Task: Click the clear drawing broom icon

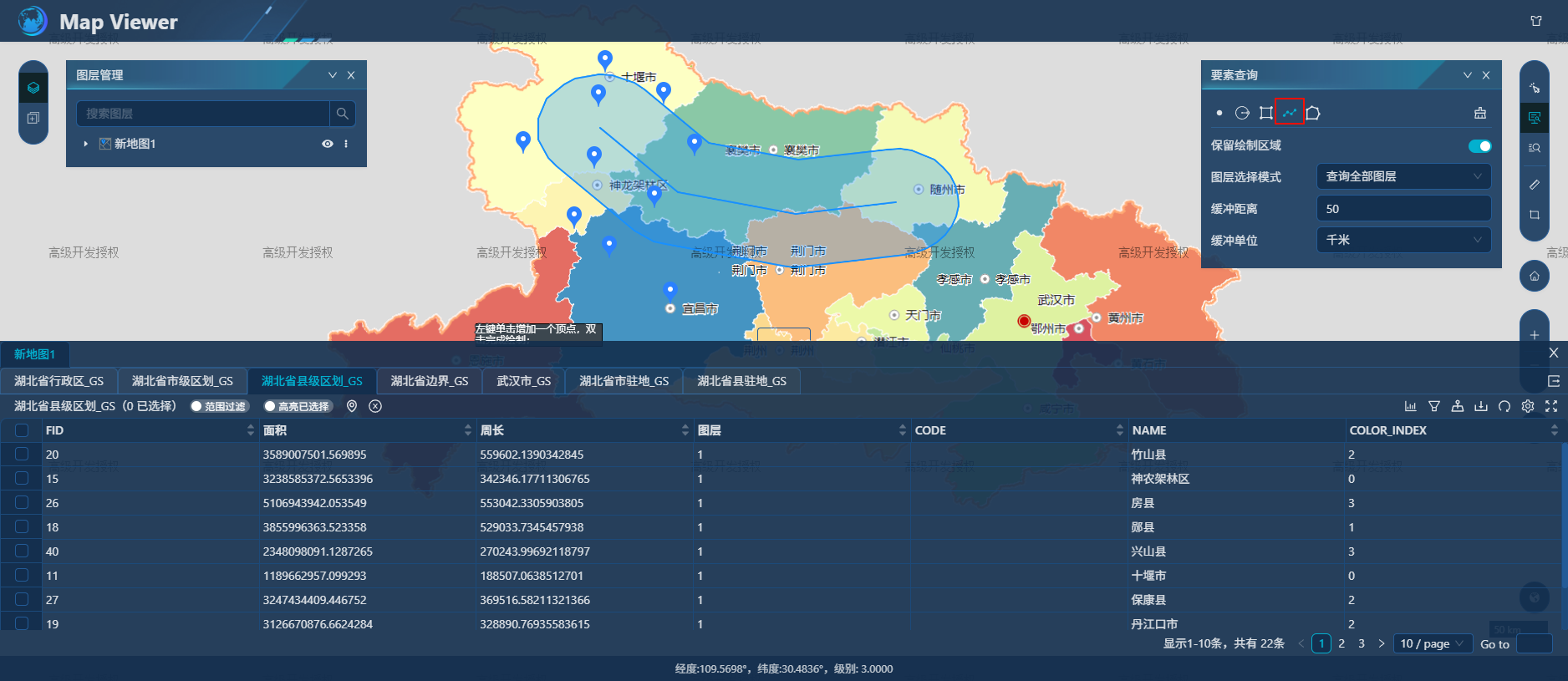Action: tap(1479, 113)
